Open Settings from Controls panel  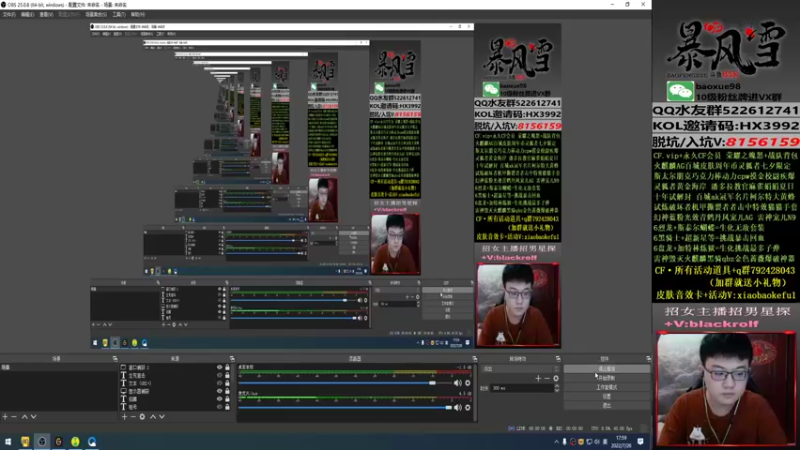pos(607,396)
